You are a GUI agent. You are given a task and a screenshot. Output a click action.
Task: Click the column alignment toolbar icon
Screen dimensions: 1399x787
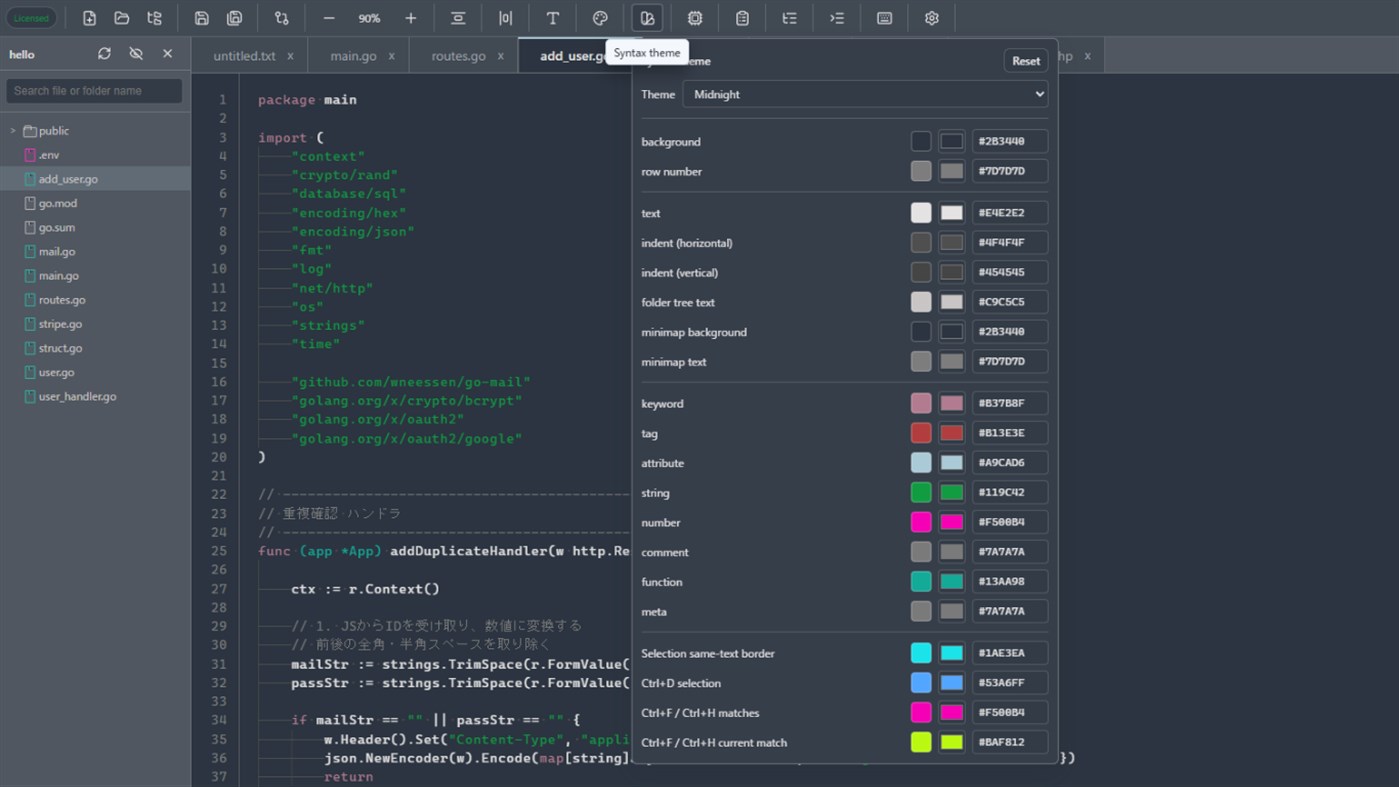click(505, 18)
